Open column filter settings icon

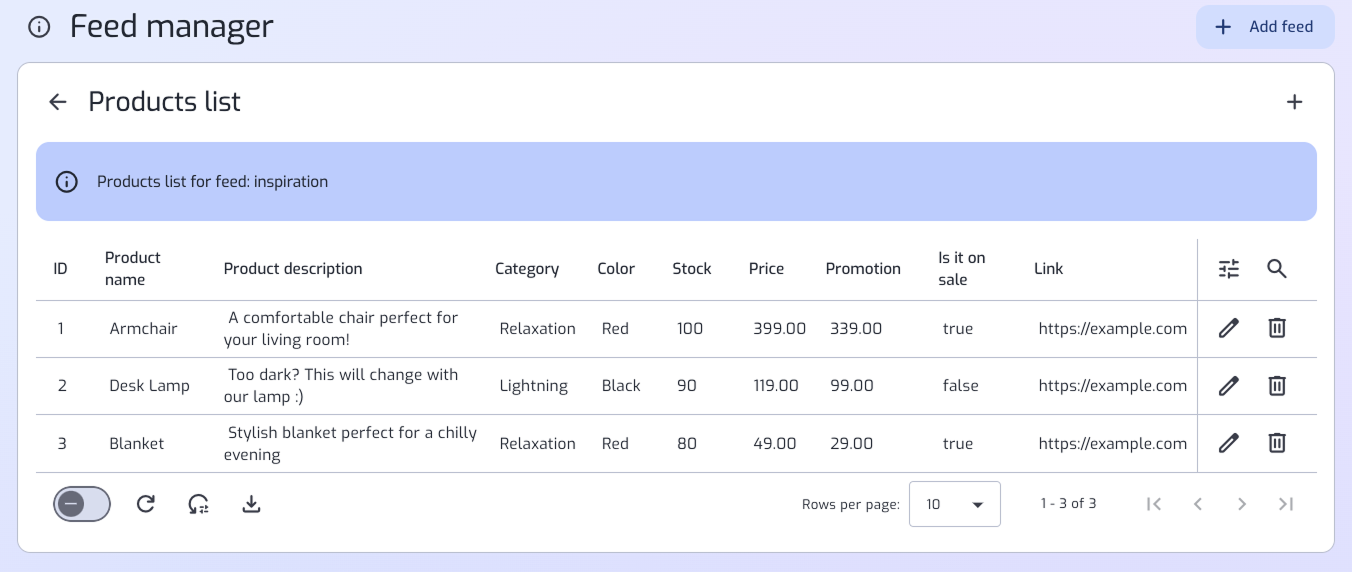[x=1229, y=269]
